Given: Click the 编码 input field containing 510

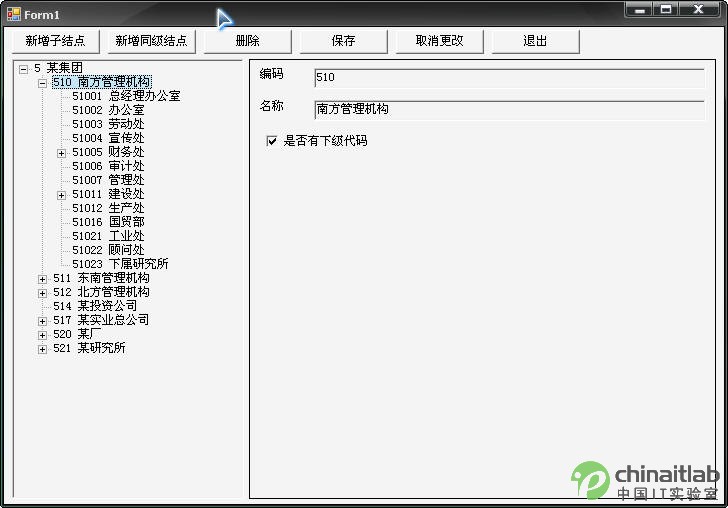Looking at the screenshot, I should [509, 78].
